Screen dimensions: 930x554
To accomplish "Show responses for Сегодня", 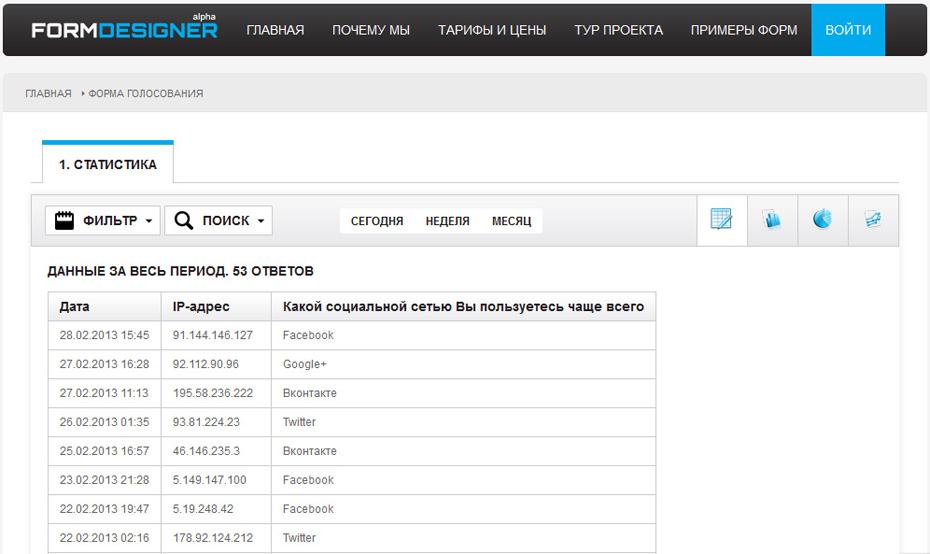I will click(x=377, y=221).
